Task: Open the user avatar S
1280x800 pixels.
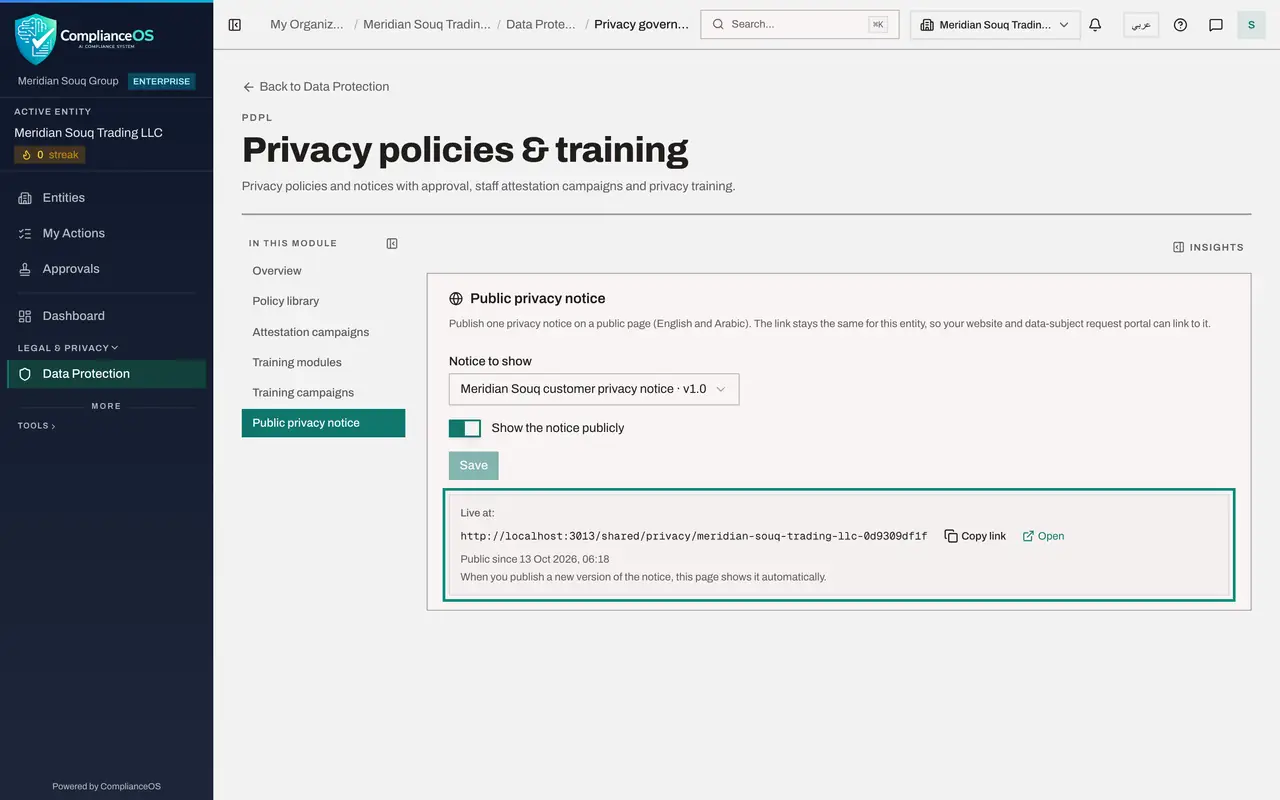Action: (x=1251, y=25)
